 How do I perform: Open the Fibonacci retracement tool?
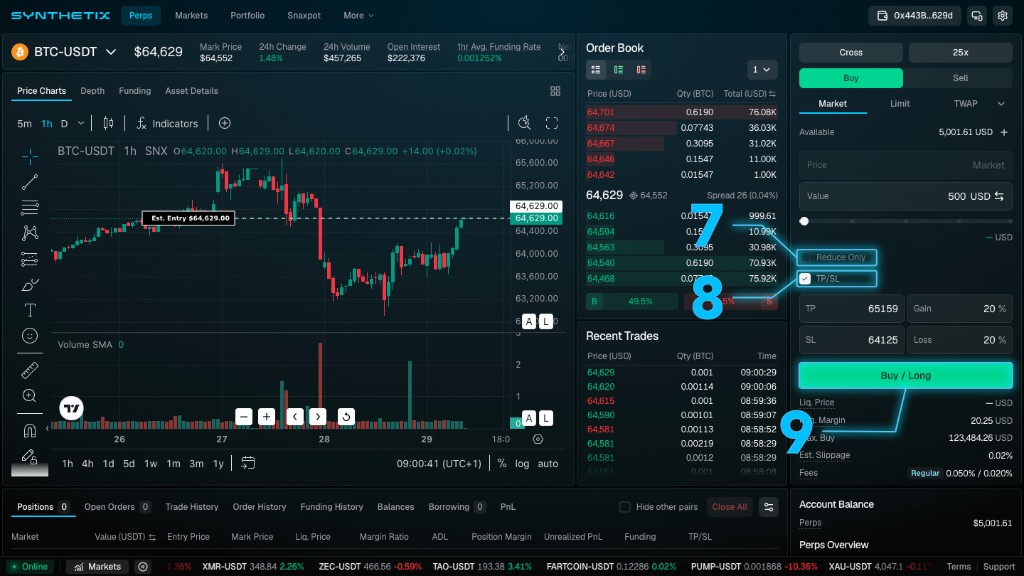(29, 208)
